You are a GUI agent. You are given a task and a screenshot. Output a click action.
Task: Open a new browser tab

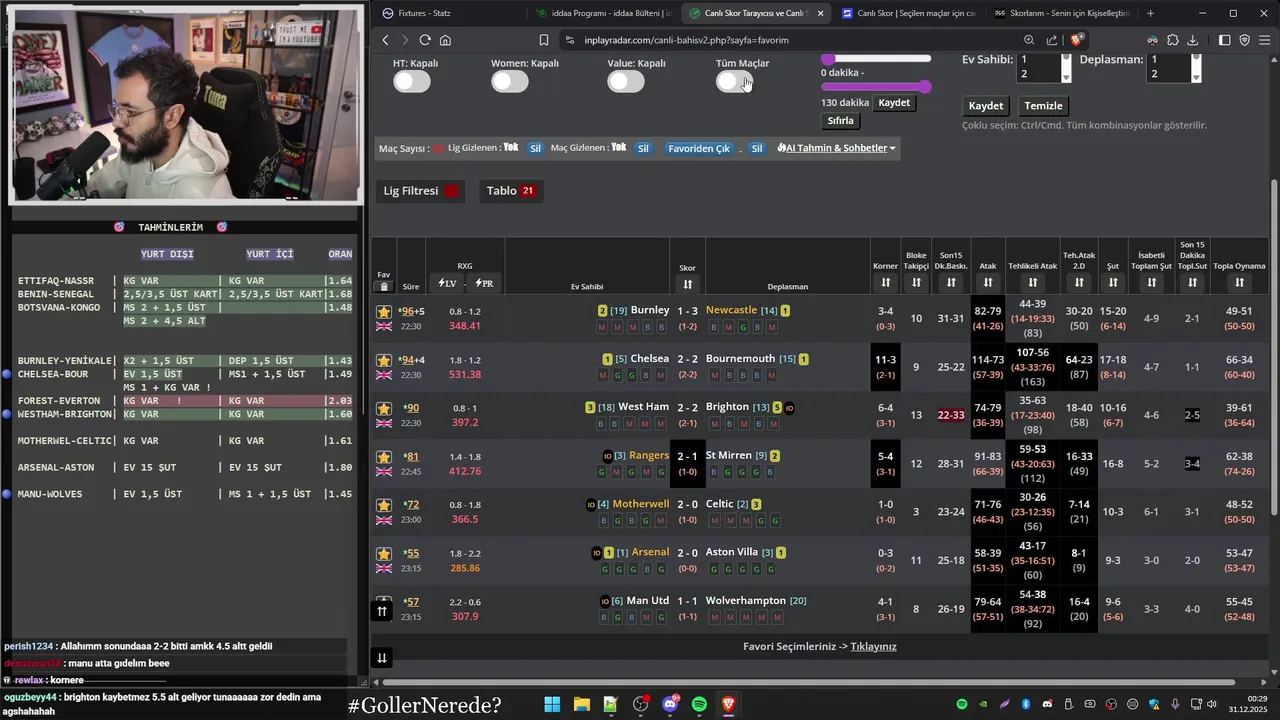(1150, 13)
